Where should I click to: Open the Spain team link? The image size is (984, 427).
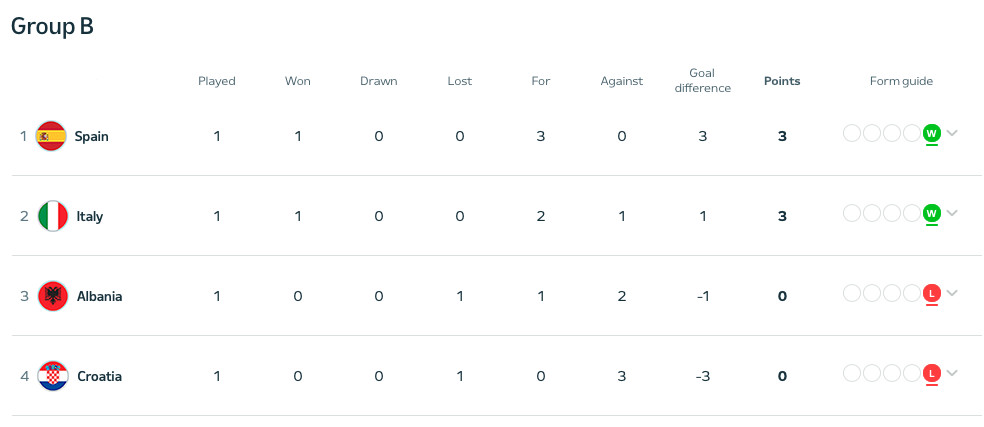click(x=91, y=136)
